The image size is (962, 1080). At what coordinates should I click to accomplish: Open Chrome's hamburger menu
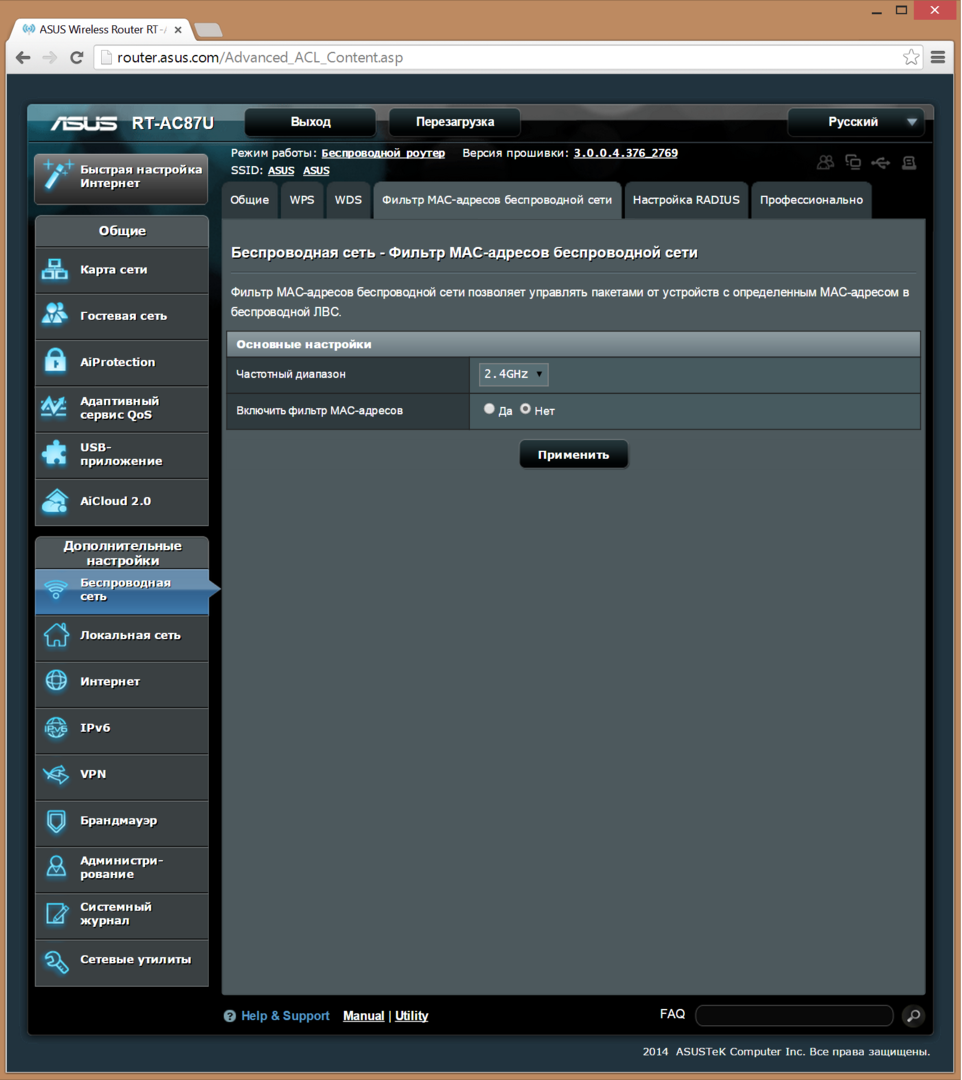(x=938, y=57)
